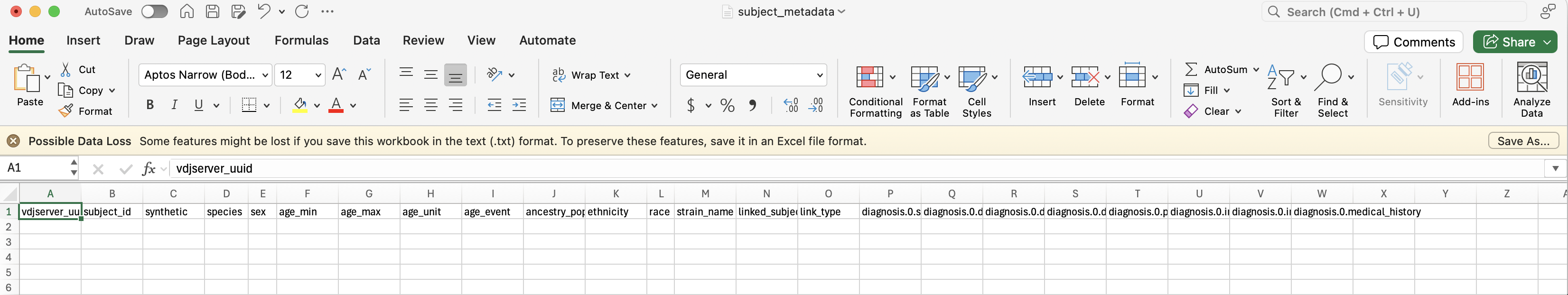
Task: Toggle middle vertical alignment
Action: coord(430,75)
